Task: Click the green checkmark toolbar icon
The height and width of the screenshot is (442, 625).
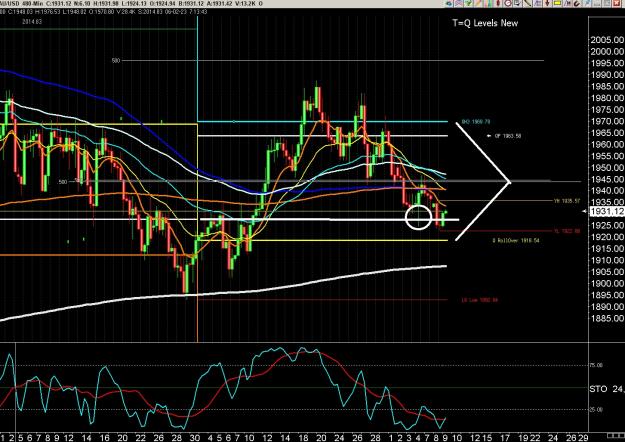Action: 469,3
